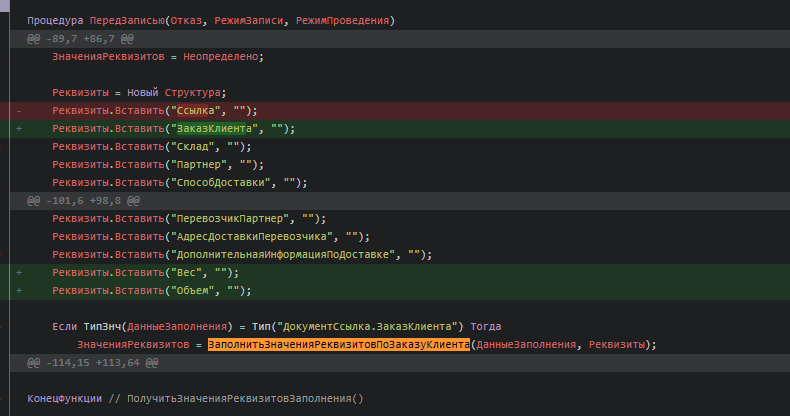Click the "Процедура" keyword
Screen dimensions: 790x416
pos(55,21)
